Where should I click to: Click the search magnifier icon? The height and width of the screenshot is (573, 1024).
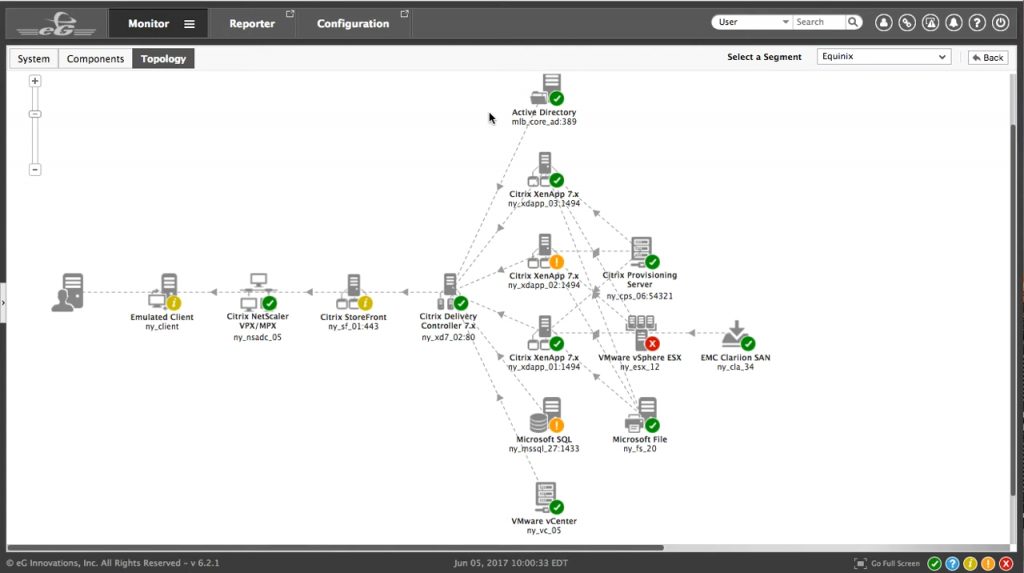coord(853,22)
